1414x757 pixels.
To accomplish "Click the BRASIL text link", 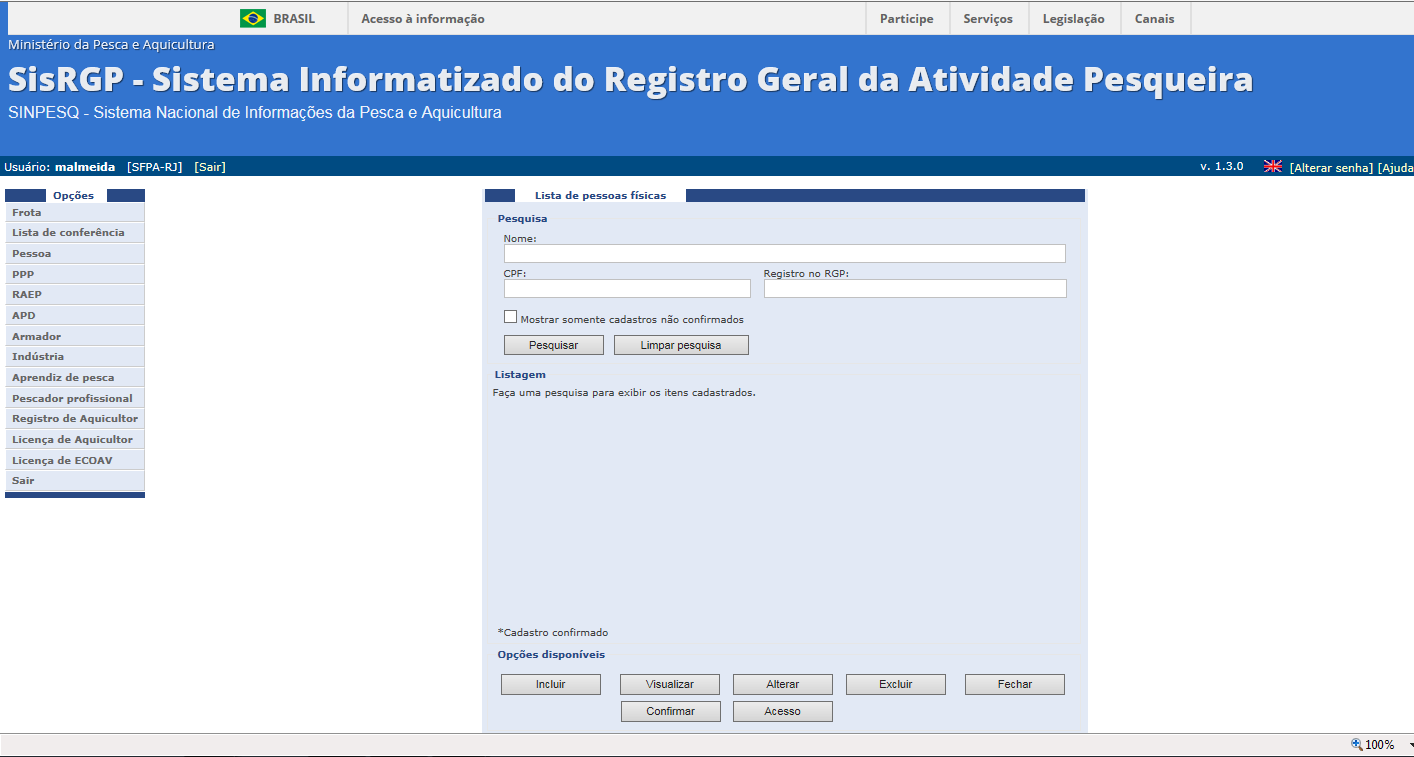I will [x=294, y=19].
